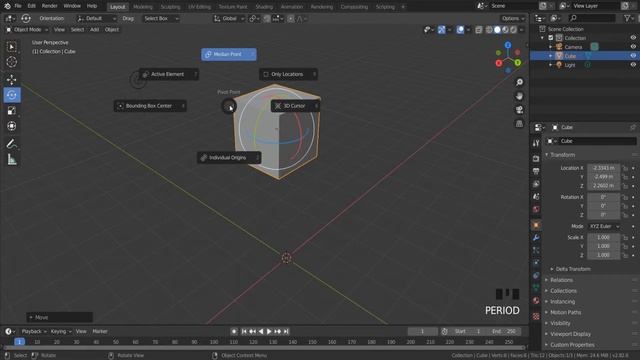Switch to the Modeling workspace tab

point(142,7)
